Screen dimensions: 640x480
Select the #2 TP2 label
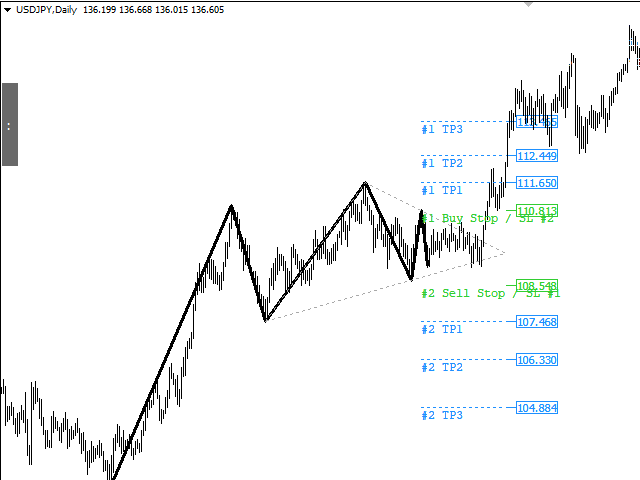442,367
